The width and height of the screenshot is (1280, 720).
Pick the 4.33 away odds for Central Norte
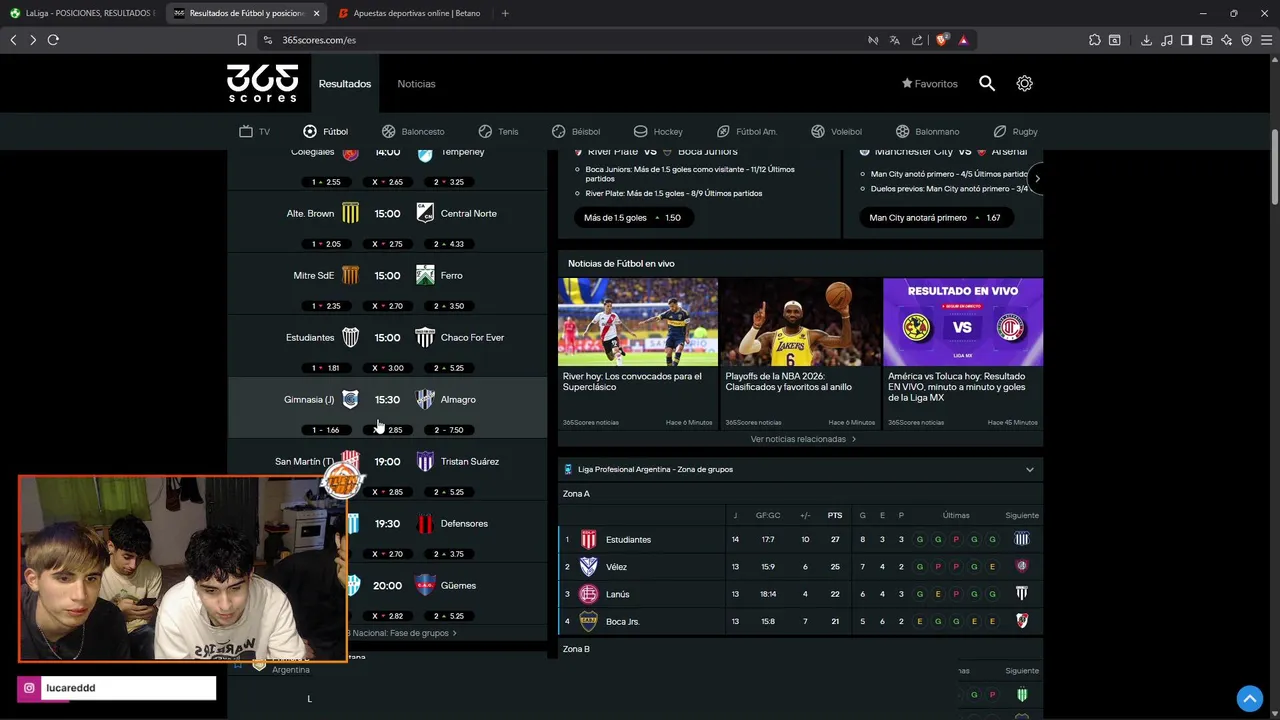449,244
